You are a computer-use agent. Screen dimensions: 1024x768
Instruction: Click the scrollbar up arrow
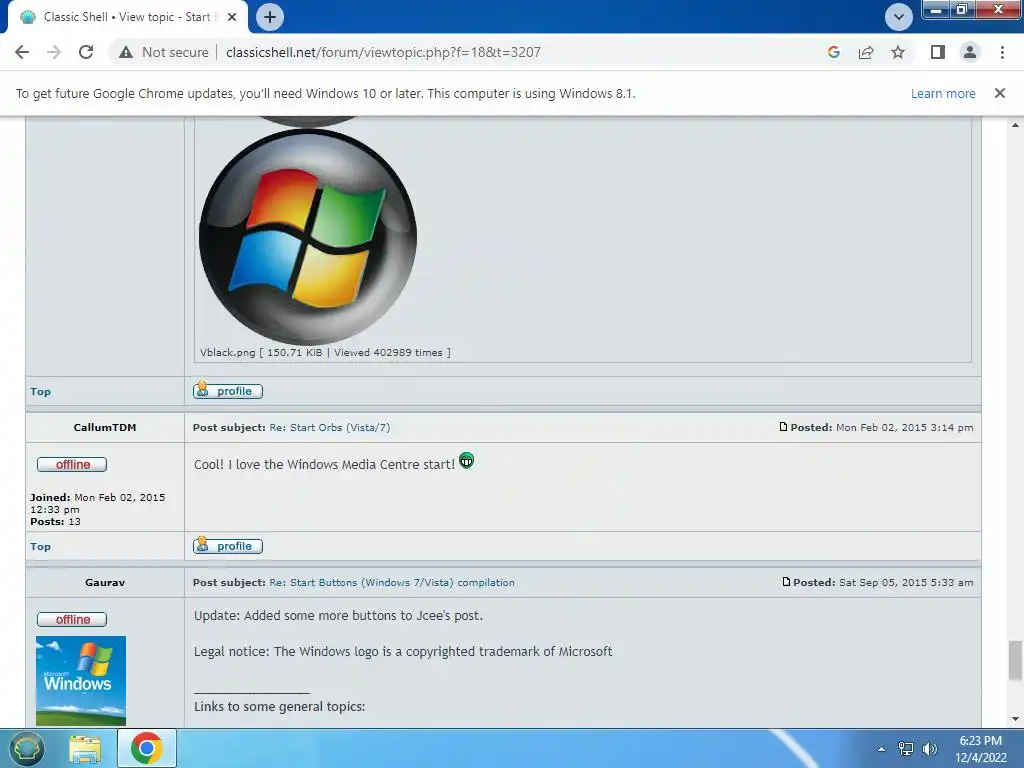pos(1015,124)
